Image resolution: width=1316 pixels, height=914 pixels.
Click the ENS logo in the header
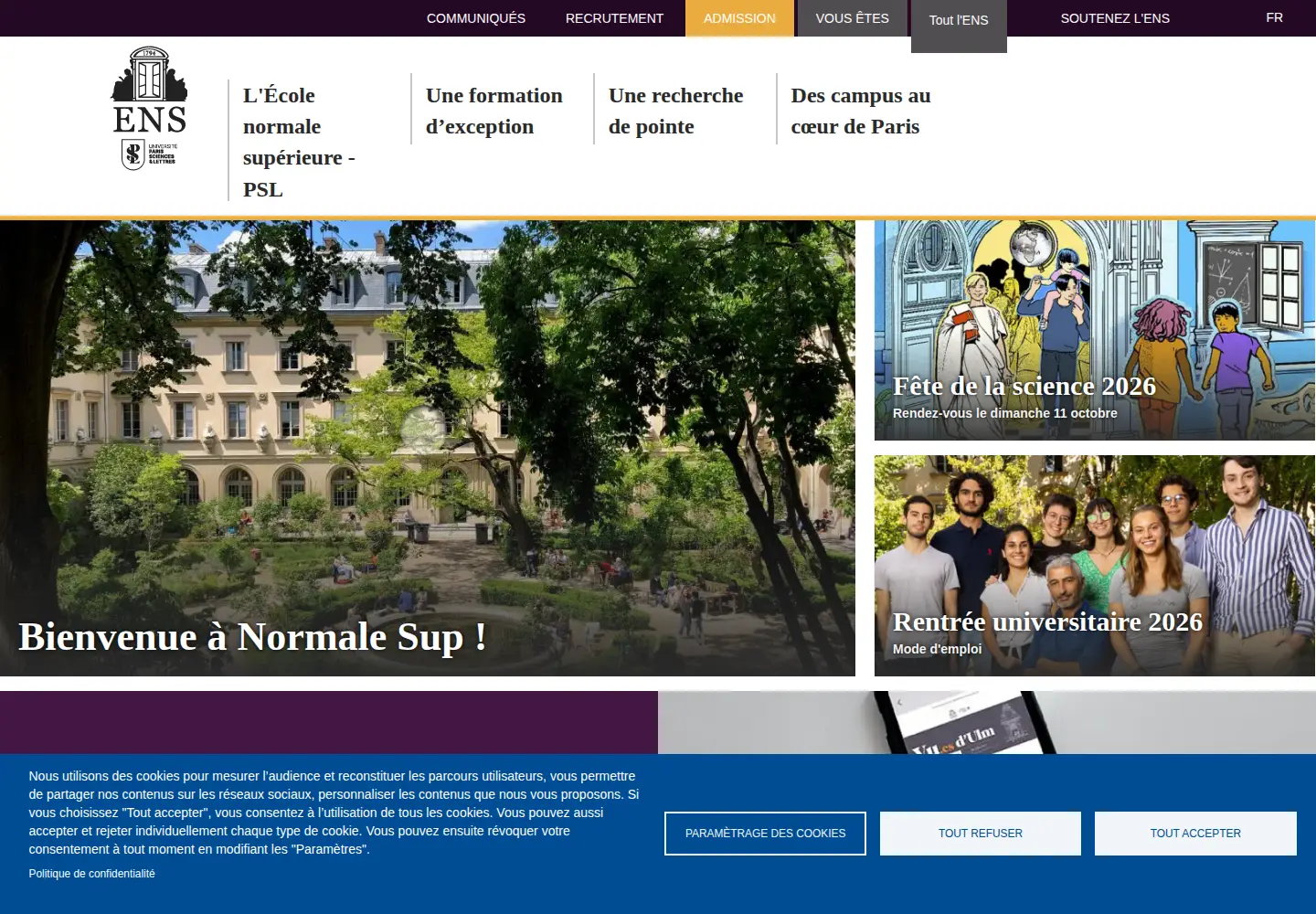pyautogui.click(x=149, y=108)
